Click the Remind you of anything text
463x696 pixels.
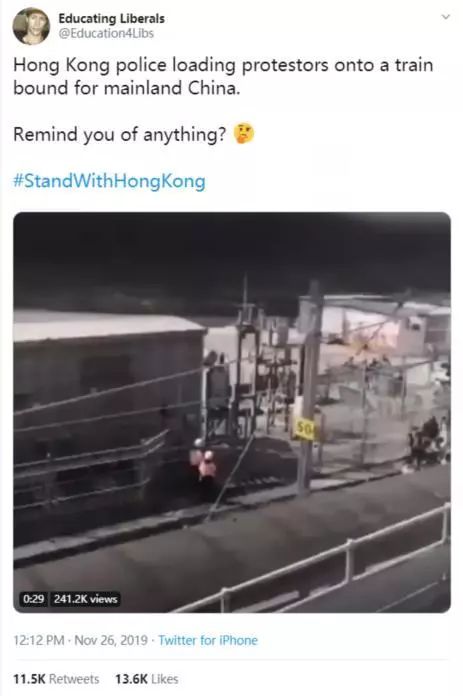[120, 134]
